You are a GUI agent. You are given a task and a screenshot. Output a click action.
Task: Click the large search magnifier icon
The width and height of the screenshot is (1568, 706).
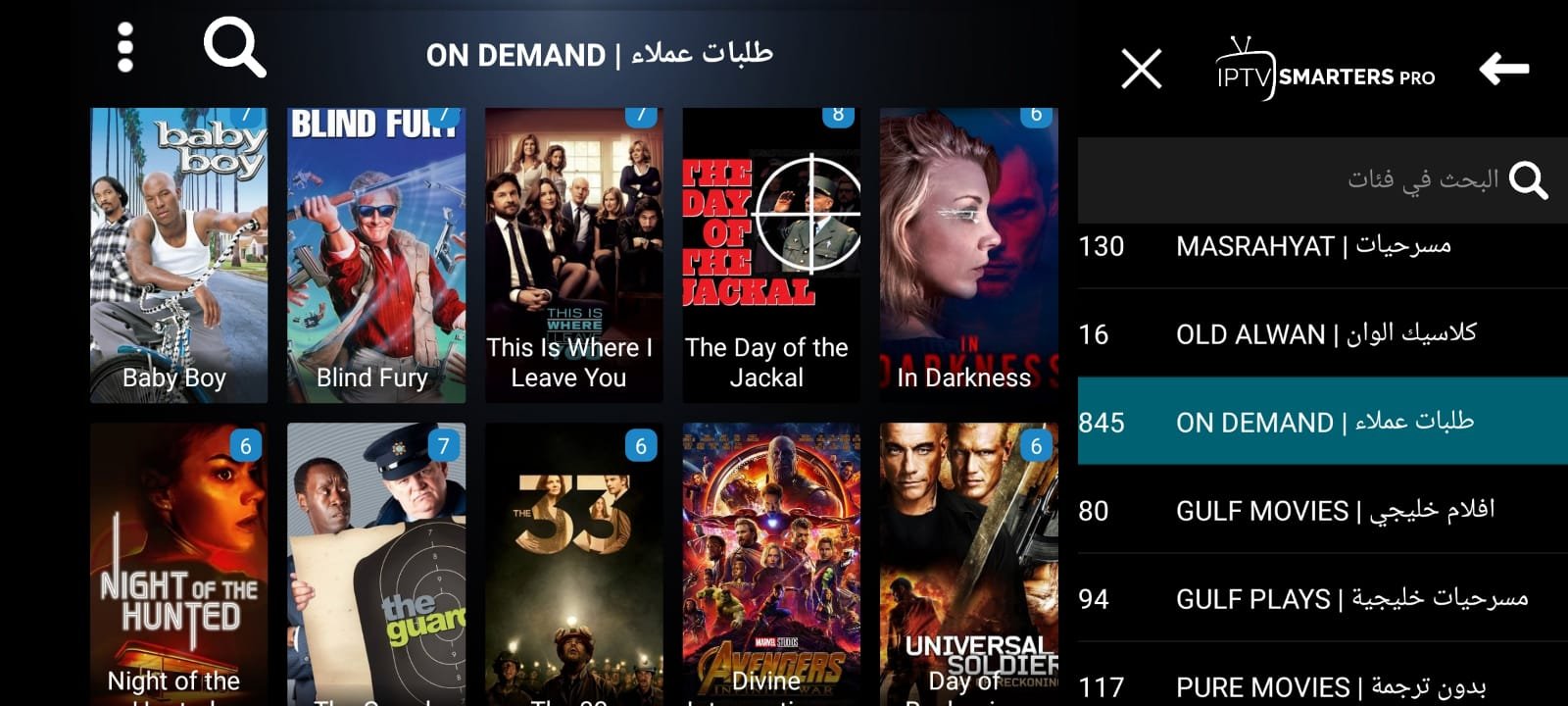[234, 47]
